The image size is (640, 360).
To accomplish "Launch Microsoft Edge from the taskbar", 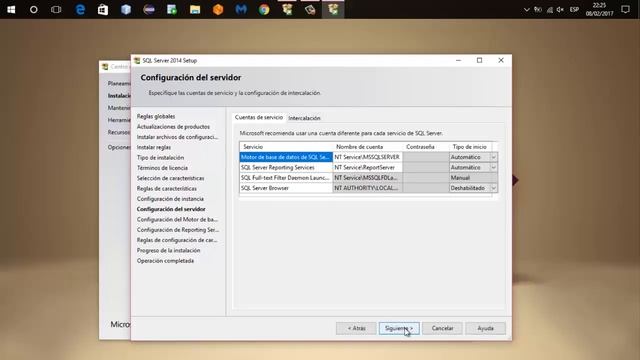I will pos(80,9).
